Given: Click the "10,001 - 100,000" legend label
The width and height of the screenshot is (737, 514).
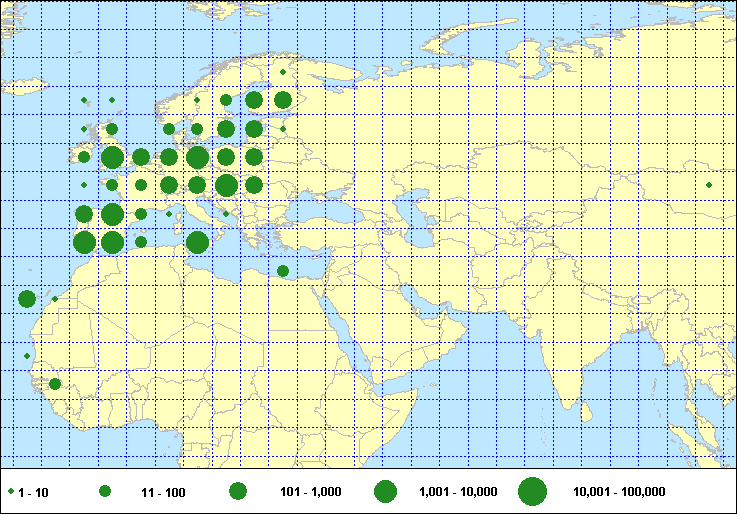Looking at the screenshot, I should pos(619,492).
